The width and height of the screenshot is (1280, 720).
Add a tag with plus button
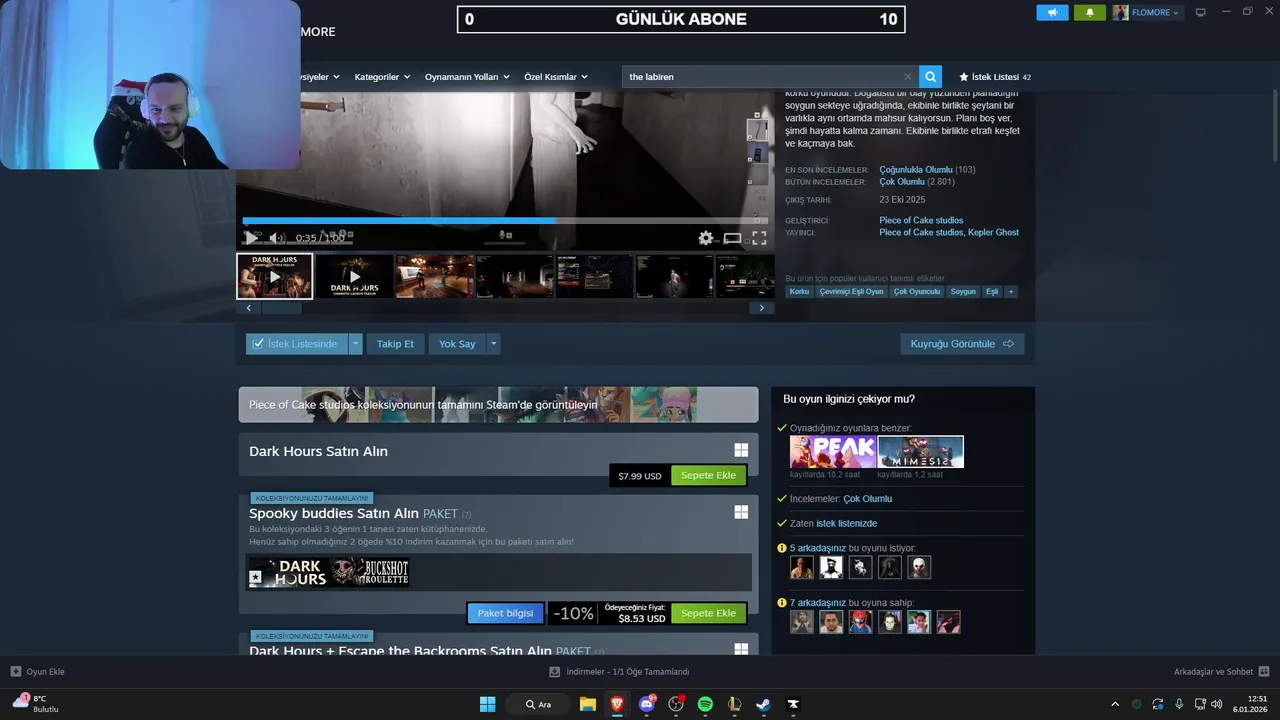(1011, 292)
